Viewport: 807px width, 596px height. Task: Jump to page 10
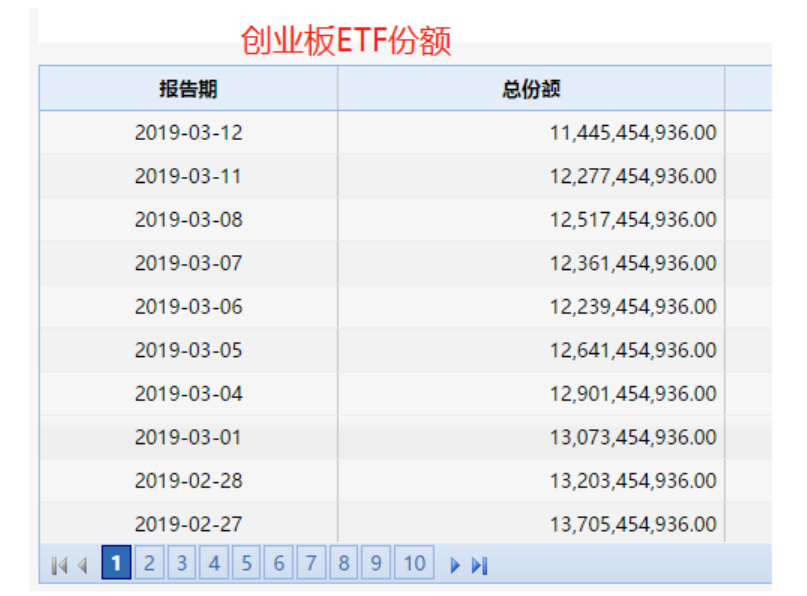pos(414,564)
